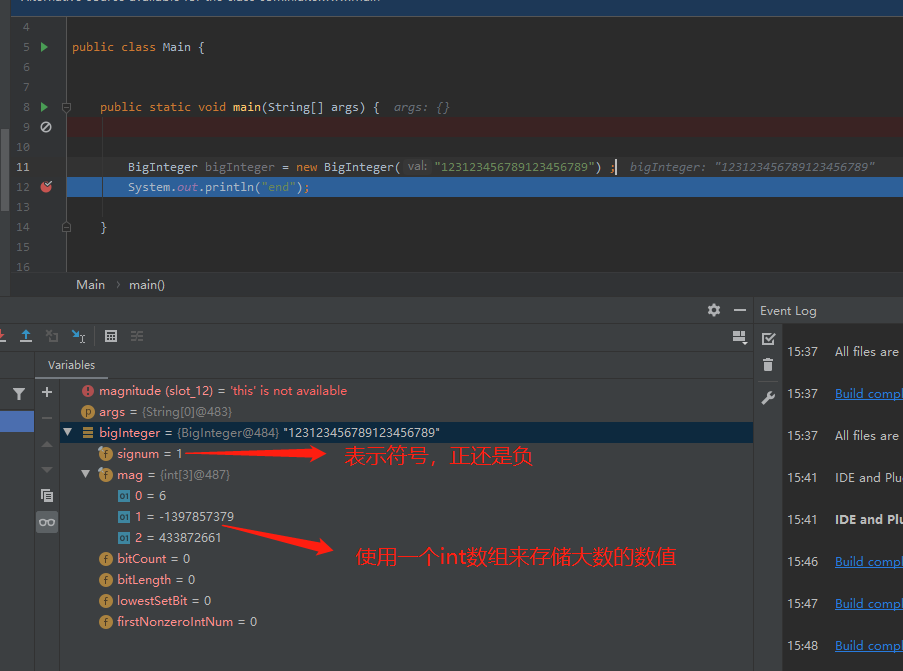Run the Main class from the gutter arrow

[x=44, y=47]
